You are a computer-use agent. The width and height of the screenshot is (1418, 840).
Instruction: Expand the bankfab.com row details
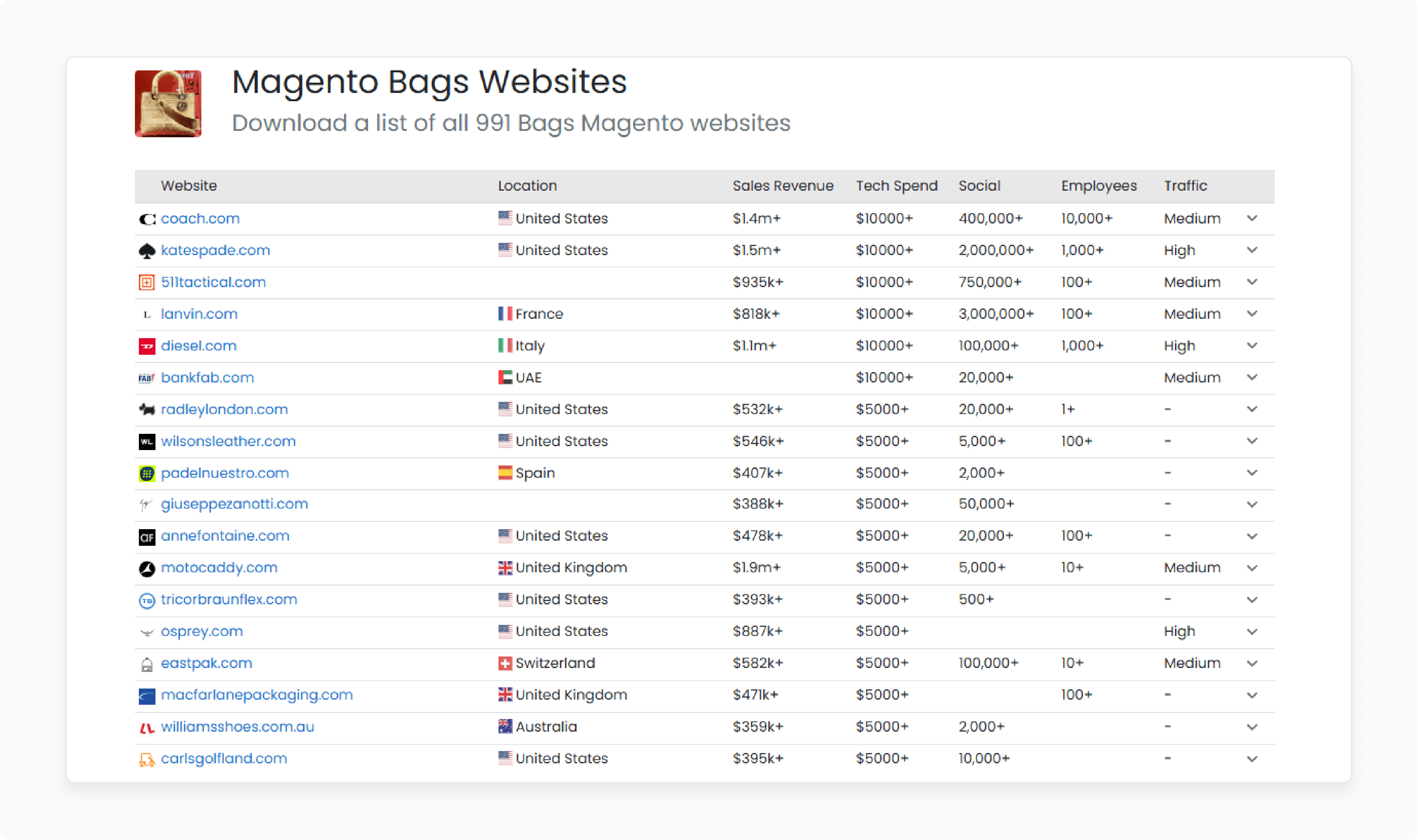coord(1252,377)
